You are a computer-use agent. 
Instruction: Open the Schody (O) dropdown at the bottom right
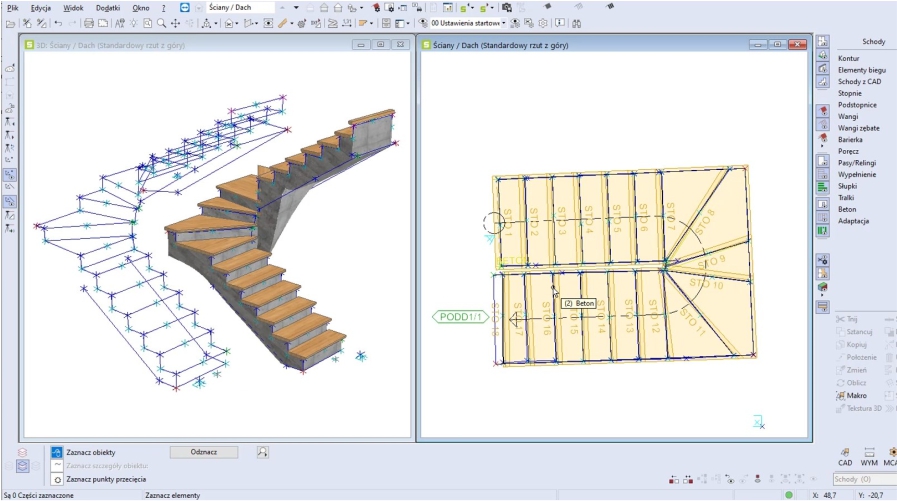pos(862,480)
